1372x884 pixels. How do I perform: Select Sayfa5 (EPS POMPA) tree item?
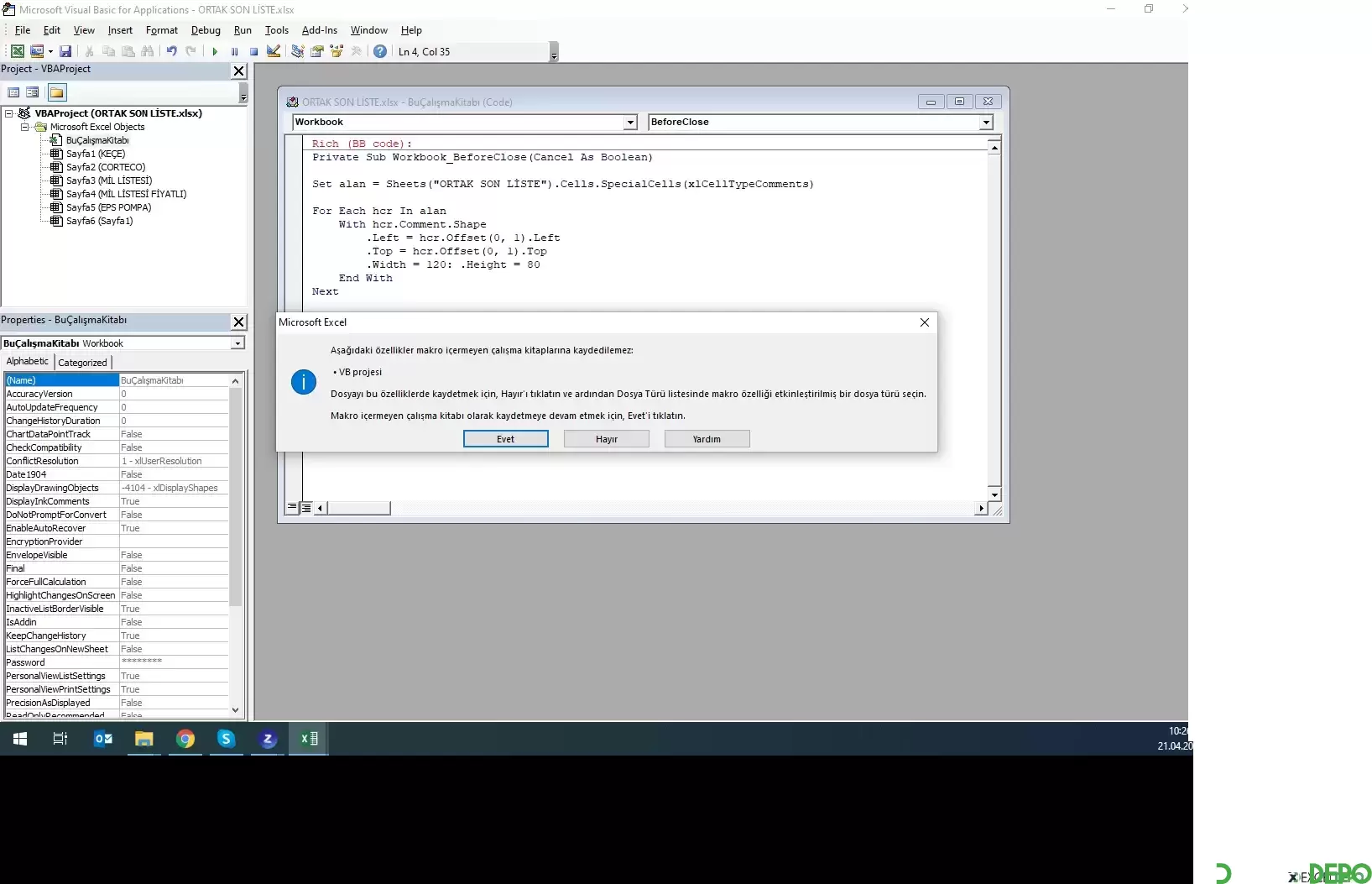pyautogui.click(x=109, y=207)
